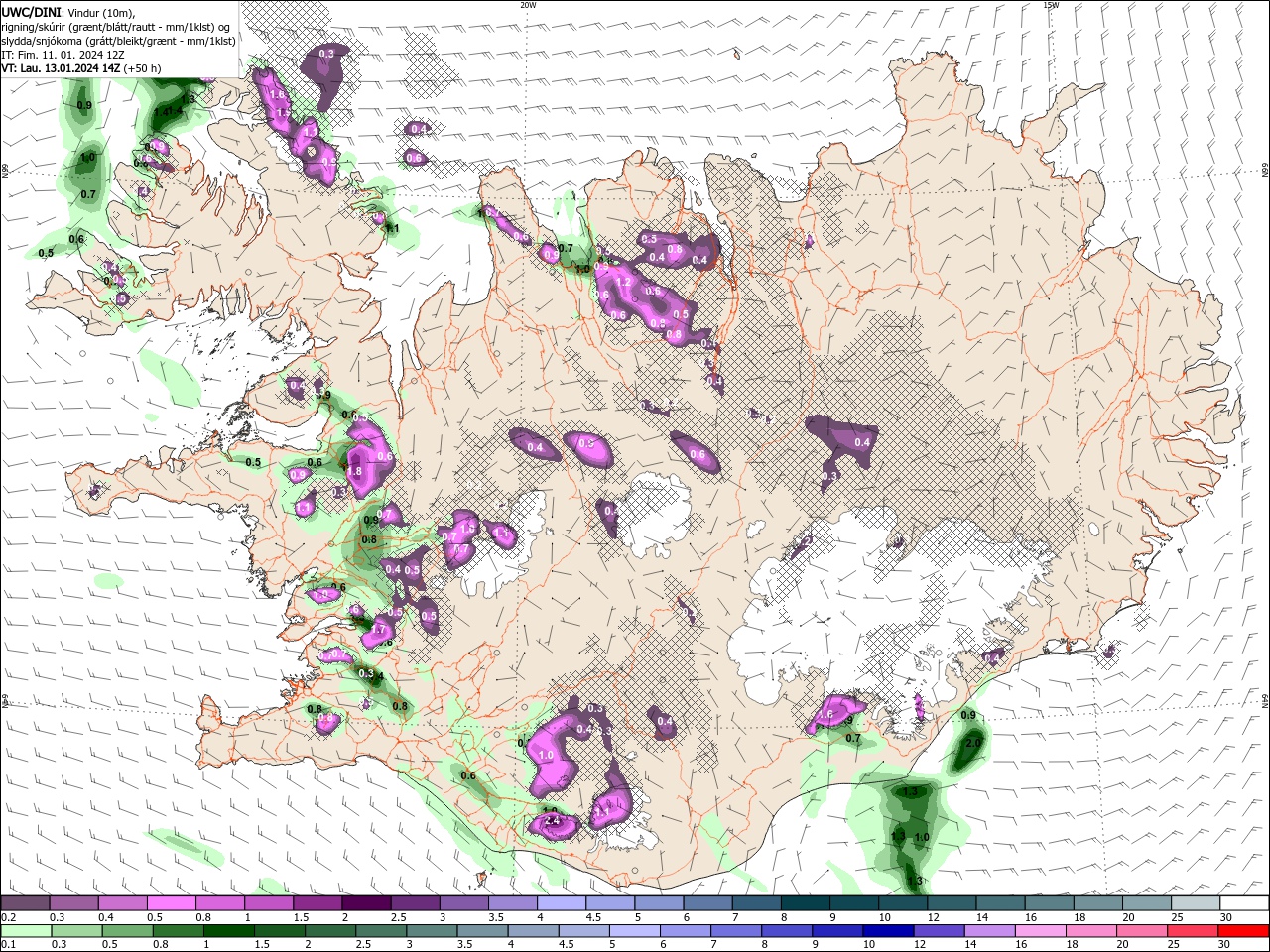Select bottom legend row swatch labeled 25
Image resolution: width=1270 pixels, height=952 pixels.
[1195, 931]
